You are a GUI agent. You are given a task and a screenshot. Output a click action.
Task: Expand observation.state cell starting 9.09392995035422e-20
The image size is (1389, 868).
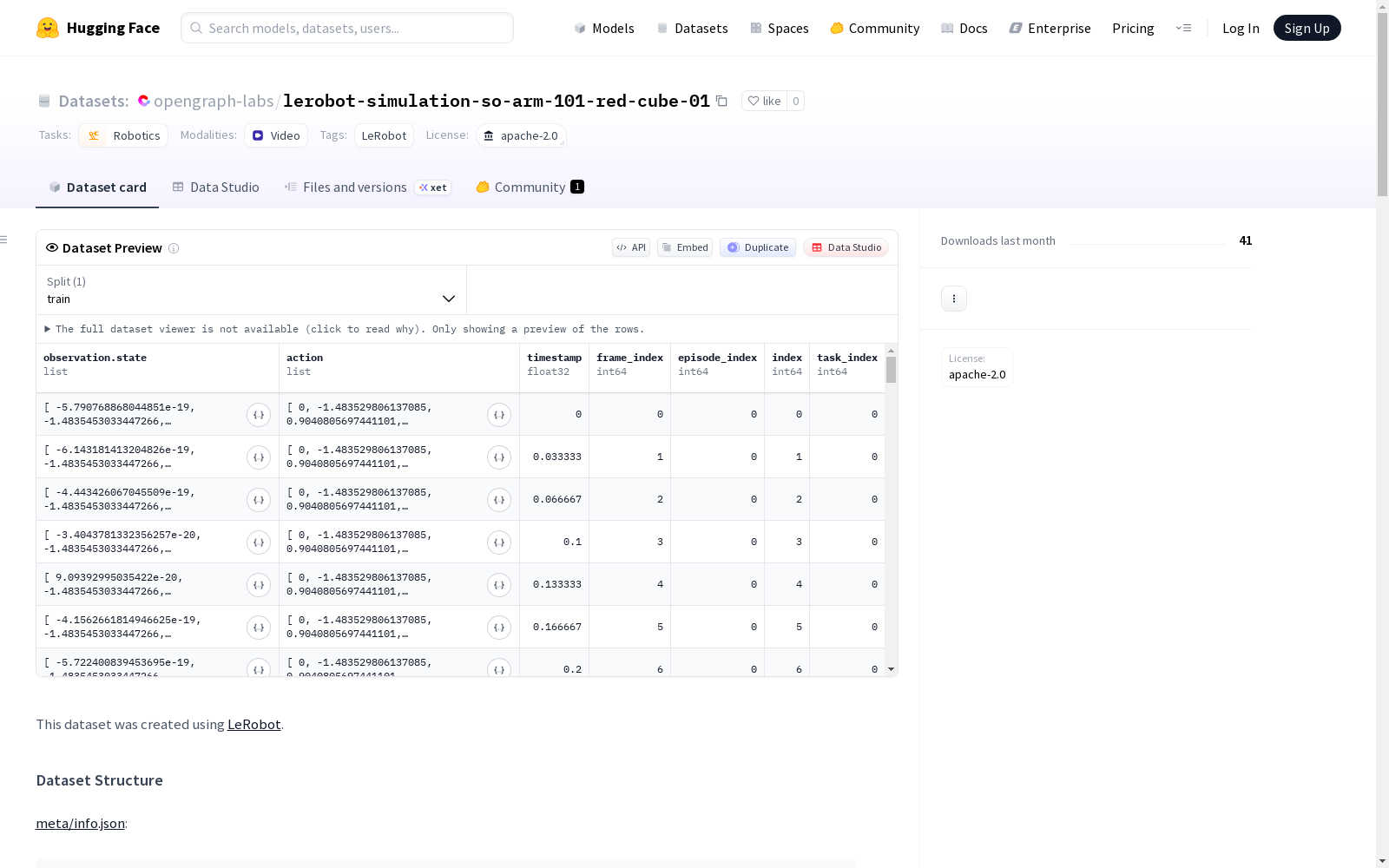point(259,585)
